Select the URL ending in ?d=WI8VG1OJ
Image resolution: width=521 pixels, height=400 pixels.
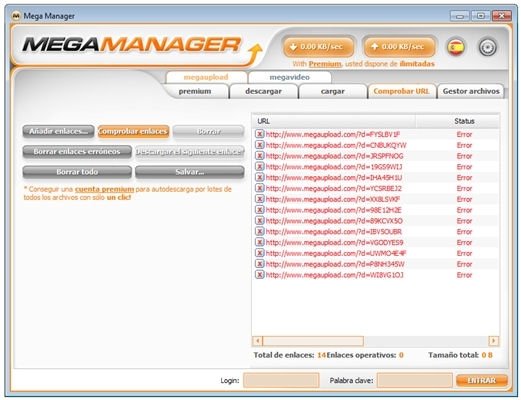(x=334, y=275)
